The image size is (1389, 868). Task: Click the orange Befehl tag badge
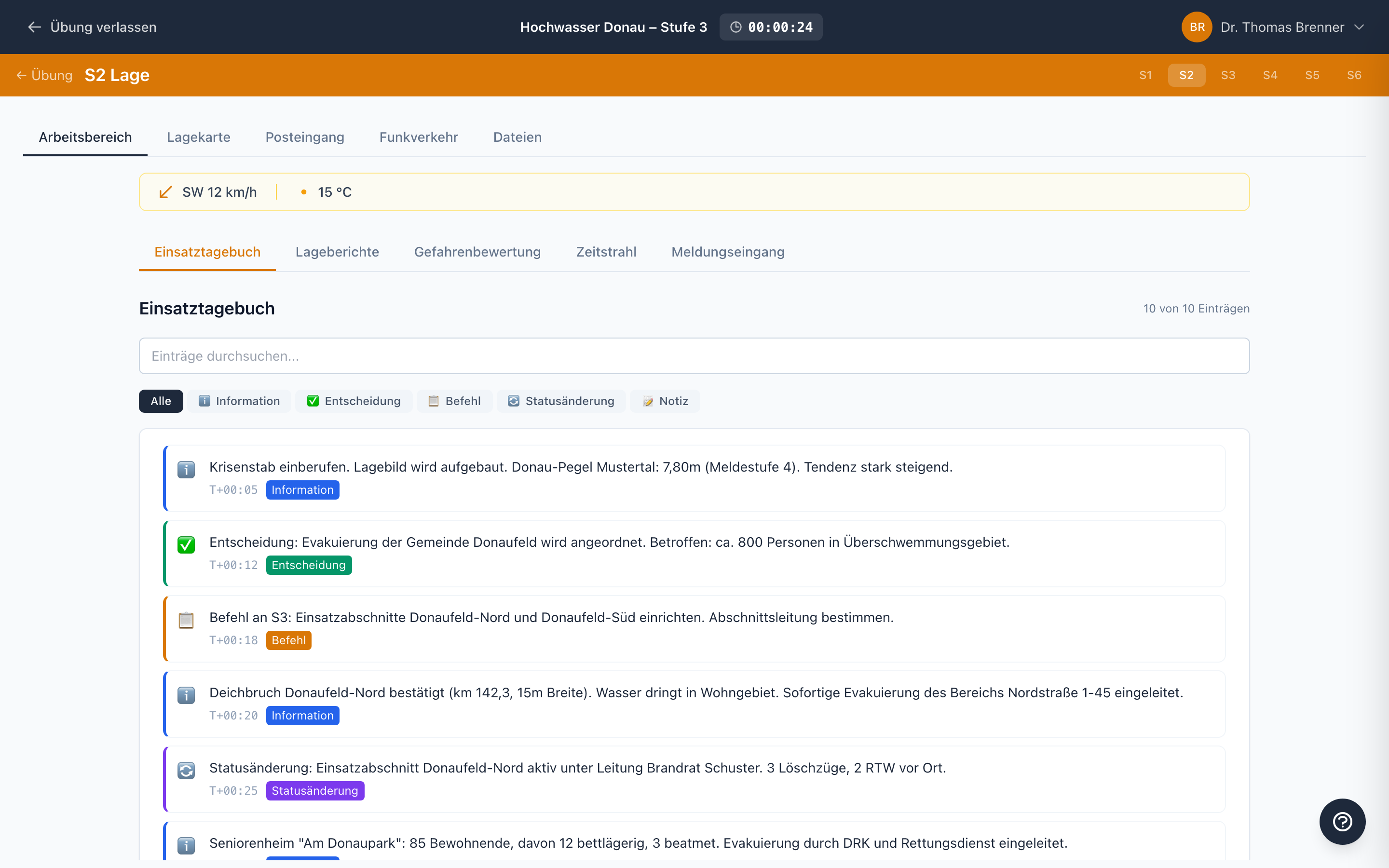(288, 640)
